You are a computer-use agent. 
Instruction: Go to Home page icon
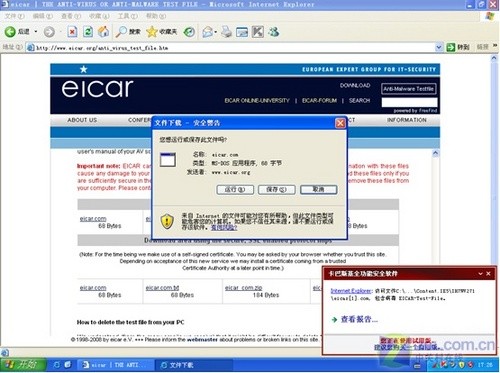tap(104, 32)
